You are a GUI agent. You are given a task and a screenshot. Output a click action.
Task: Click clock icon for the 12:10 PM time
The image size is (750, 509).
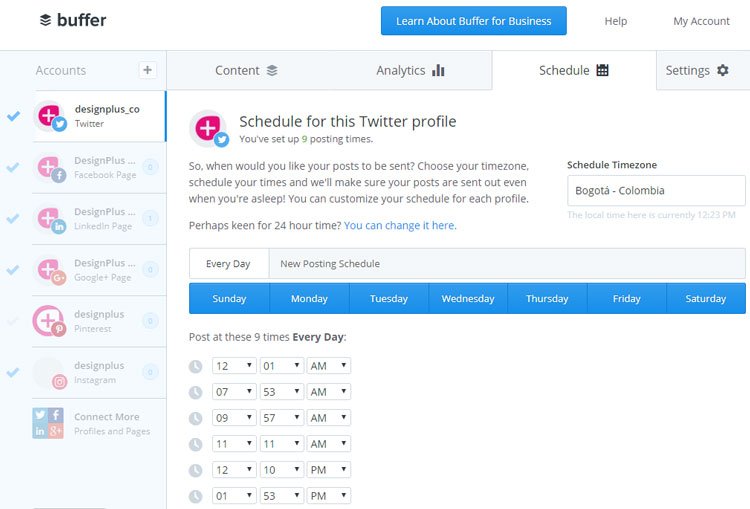click(x=195, y=470)
